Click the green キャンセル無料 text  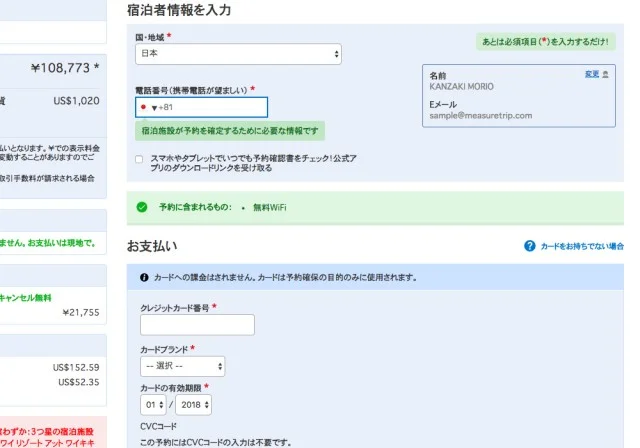tap(25, 298)
